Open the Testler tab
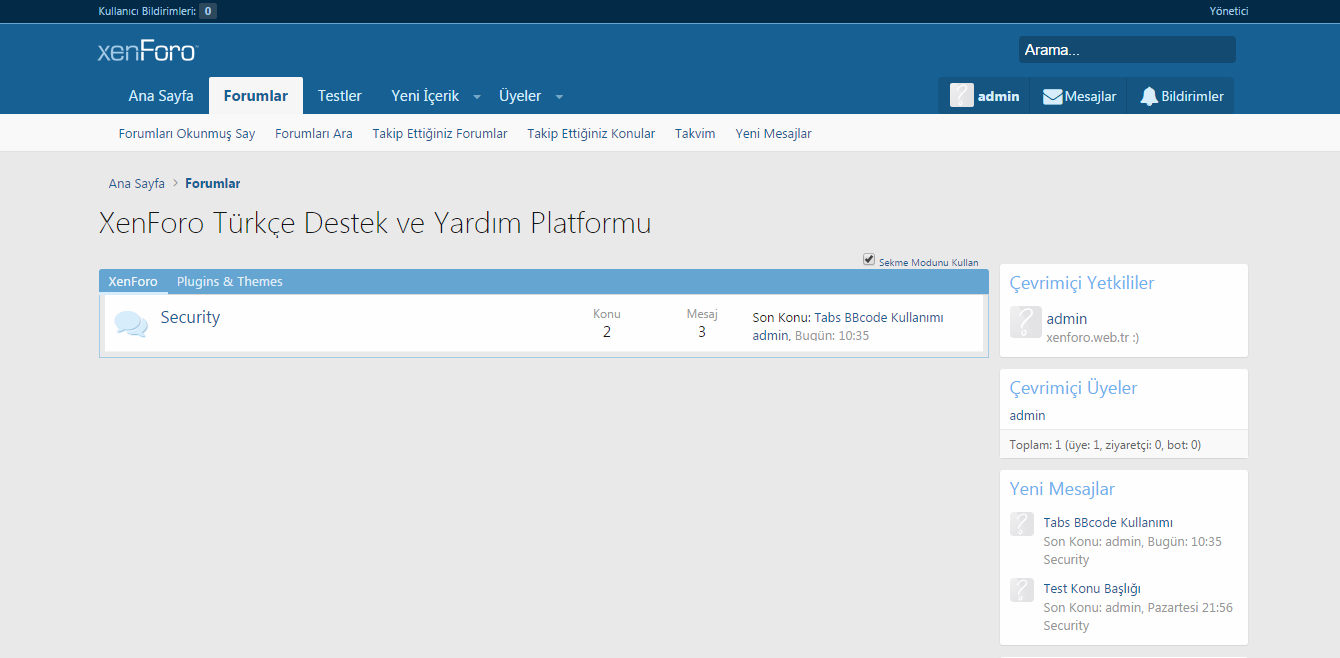Screen dimensions: 1340x658 [x=340, y=96]
